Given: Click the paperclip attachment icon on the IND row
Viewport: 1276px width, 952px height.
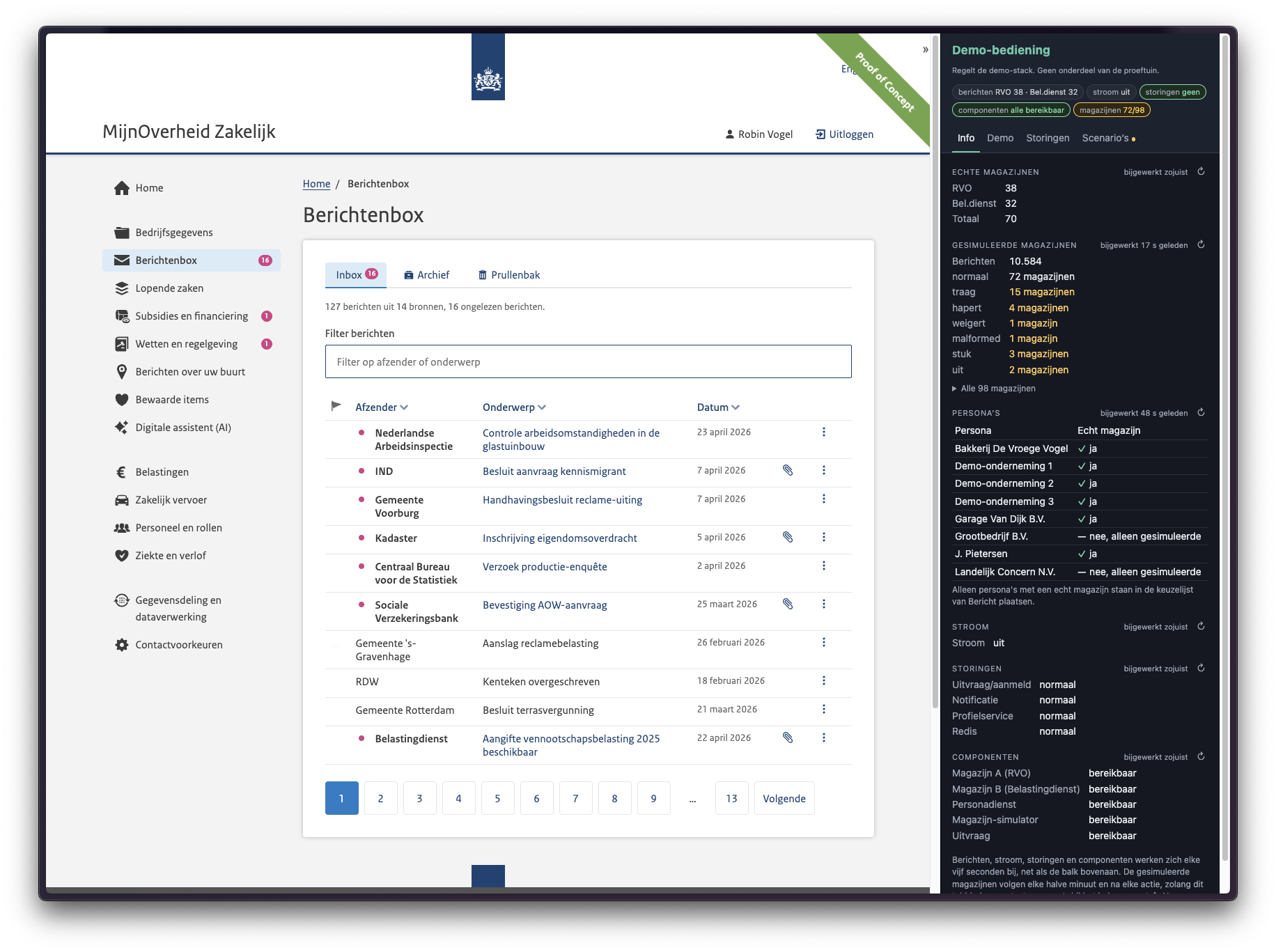Looking at the screenshot, I should click(x=788, y=470).
